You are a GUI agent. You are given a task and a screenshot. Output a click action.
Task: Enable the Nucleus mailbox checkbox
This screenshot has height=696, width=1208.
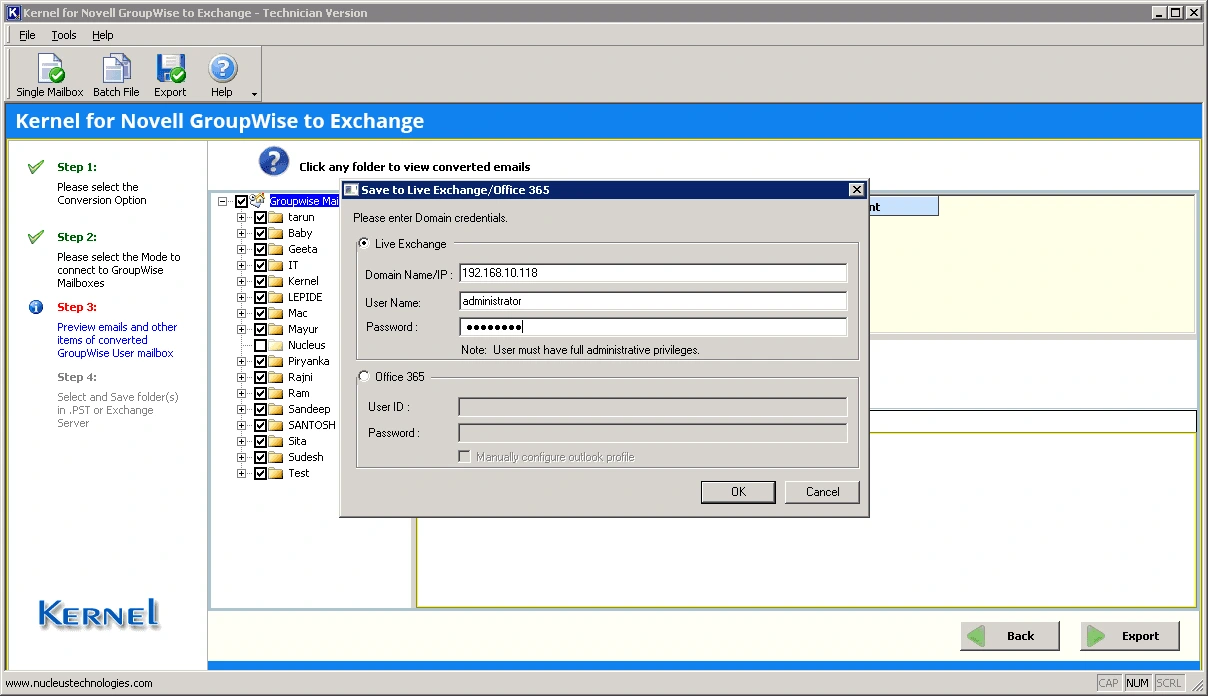point(261,345)
